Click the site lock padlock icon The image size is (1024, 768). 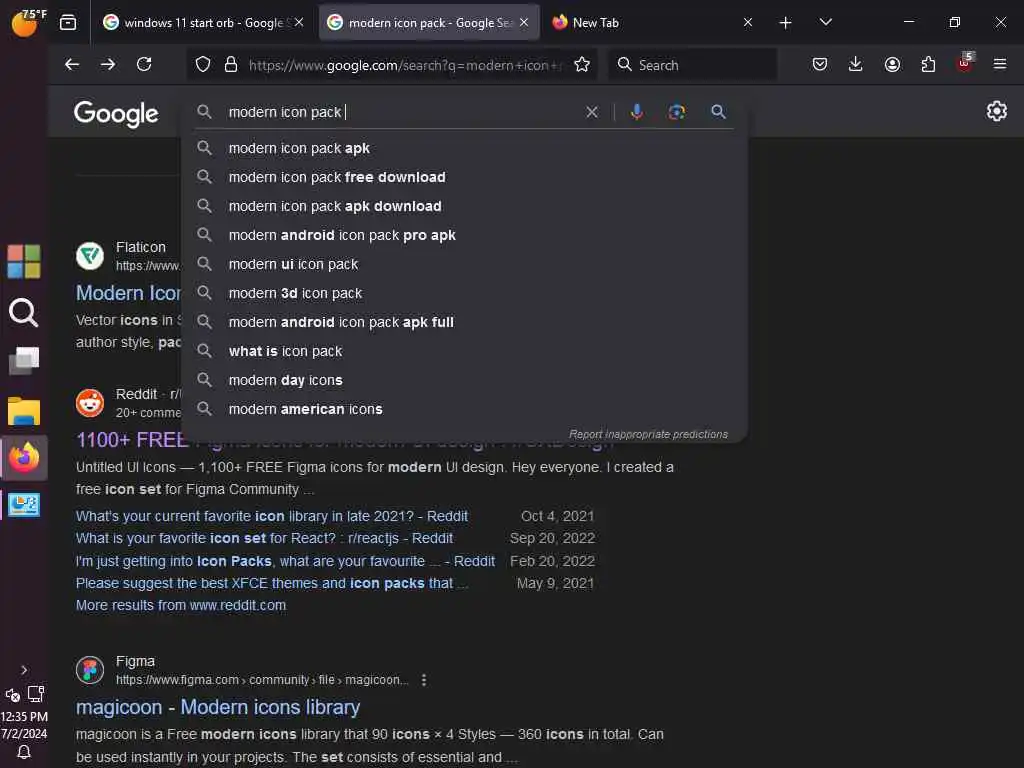(x=231, y=65)
